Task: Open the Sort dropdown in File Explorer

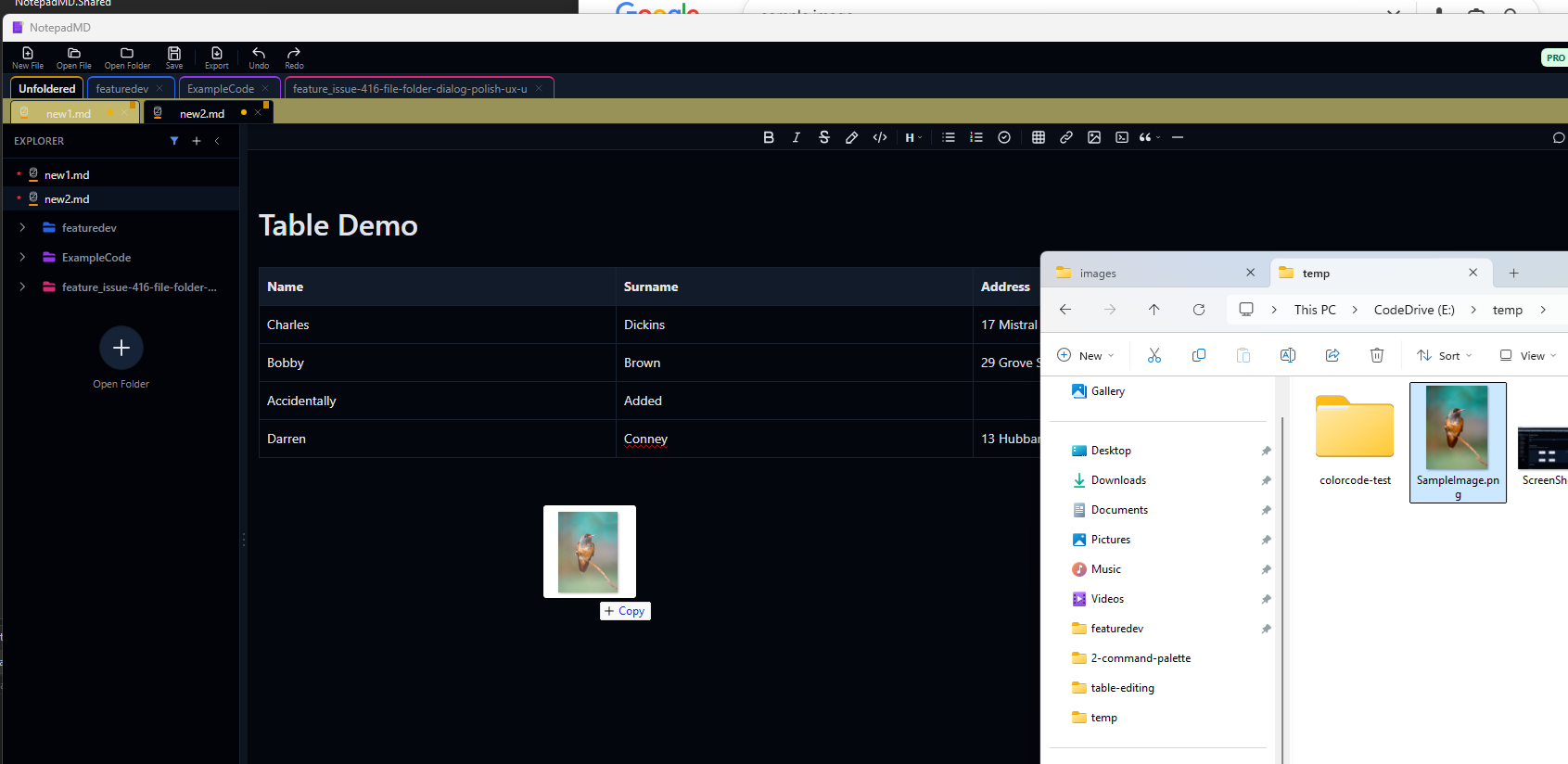Action: pos(1444,355)
